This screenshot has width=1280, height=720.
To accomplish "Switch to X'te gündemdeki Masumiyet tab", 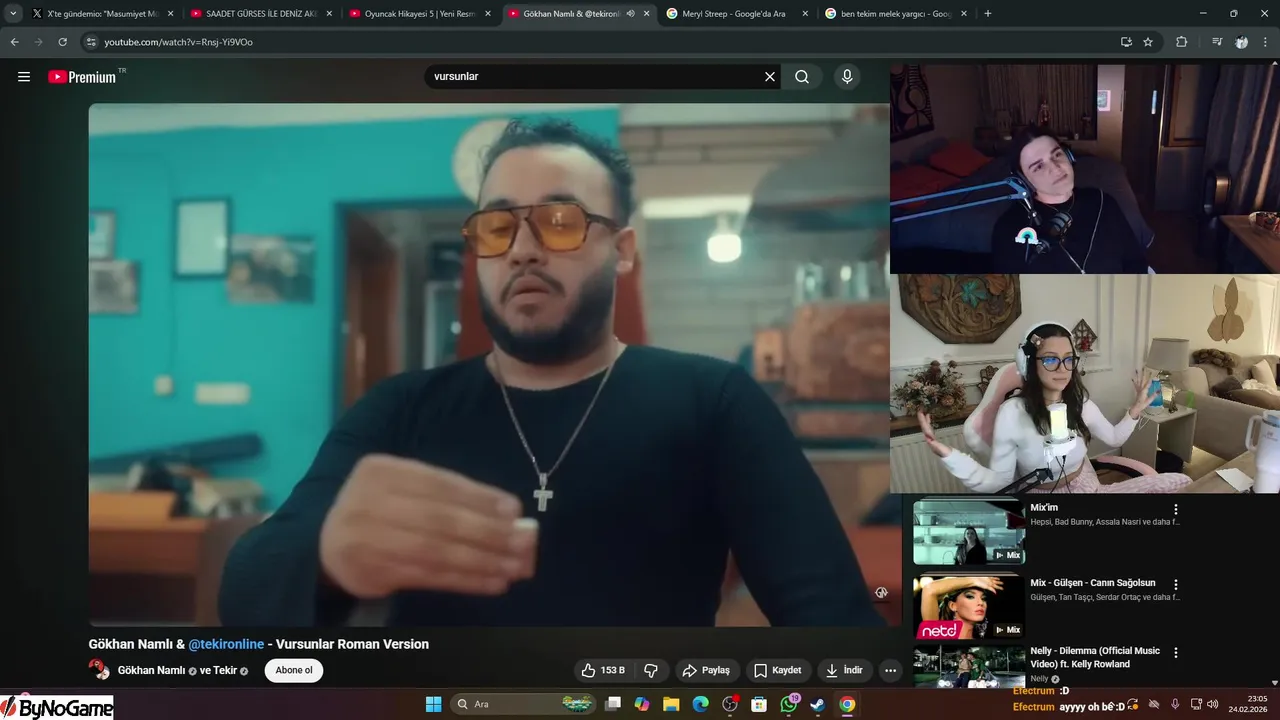I will tap(101, 14).
